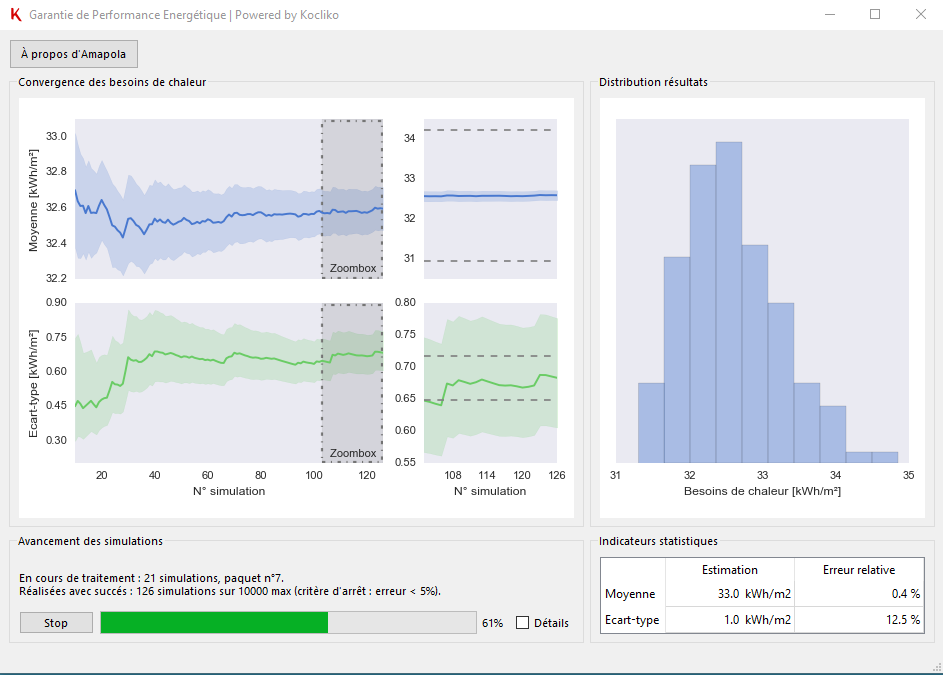Click the window title text

click(x=184, y=15)
